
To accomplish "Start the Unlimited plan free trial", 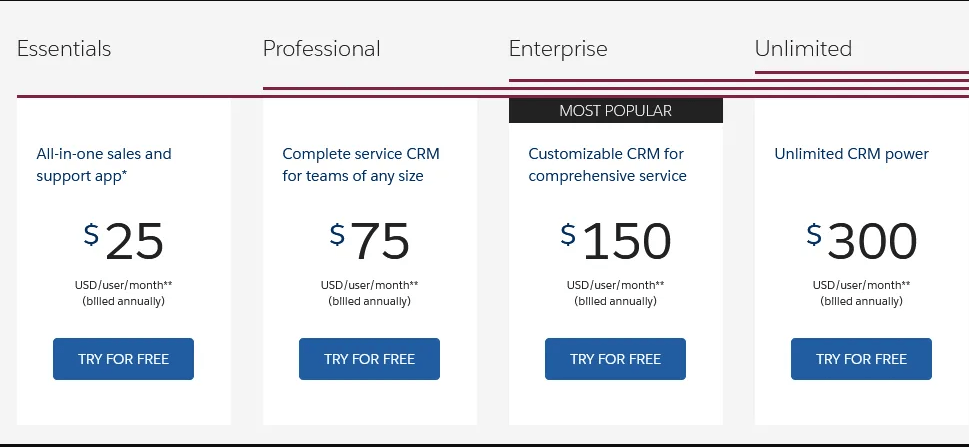I will tap(861, 359).
